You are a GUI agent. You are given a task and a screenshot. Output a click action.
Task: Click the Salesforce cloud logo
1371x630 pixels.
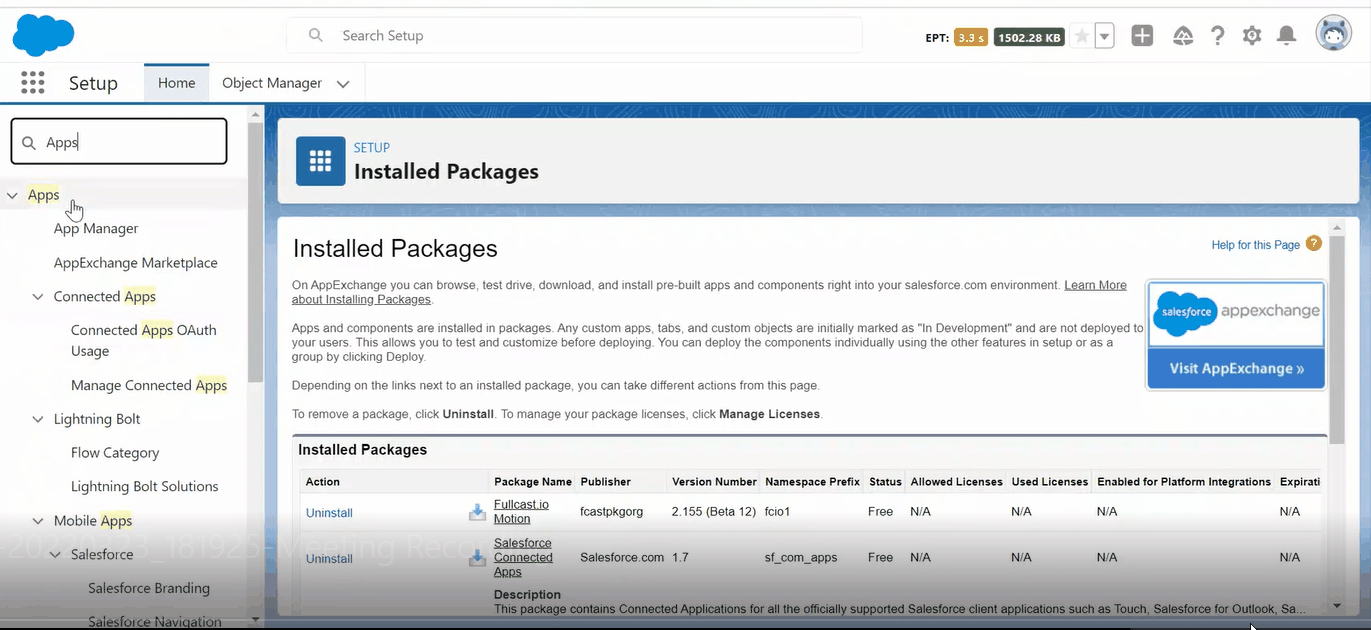[43, 35]
